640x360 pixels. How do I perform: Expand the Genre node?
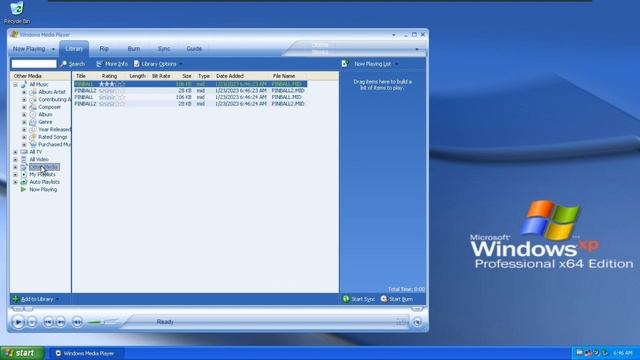click(24, 122)
